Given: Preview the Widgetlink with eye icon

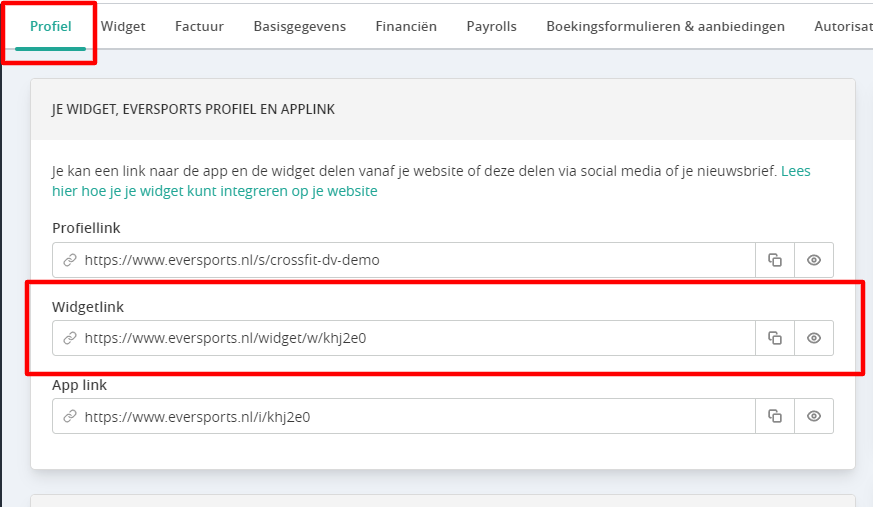Looking at the screenshot, I should (x=813, y=338).
